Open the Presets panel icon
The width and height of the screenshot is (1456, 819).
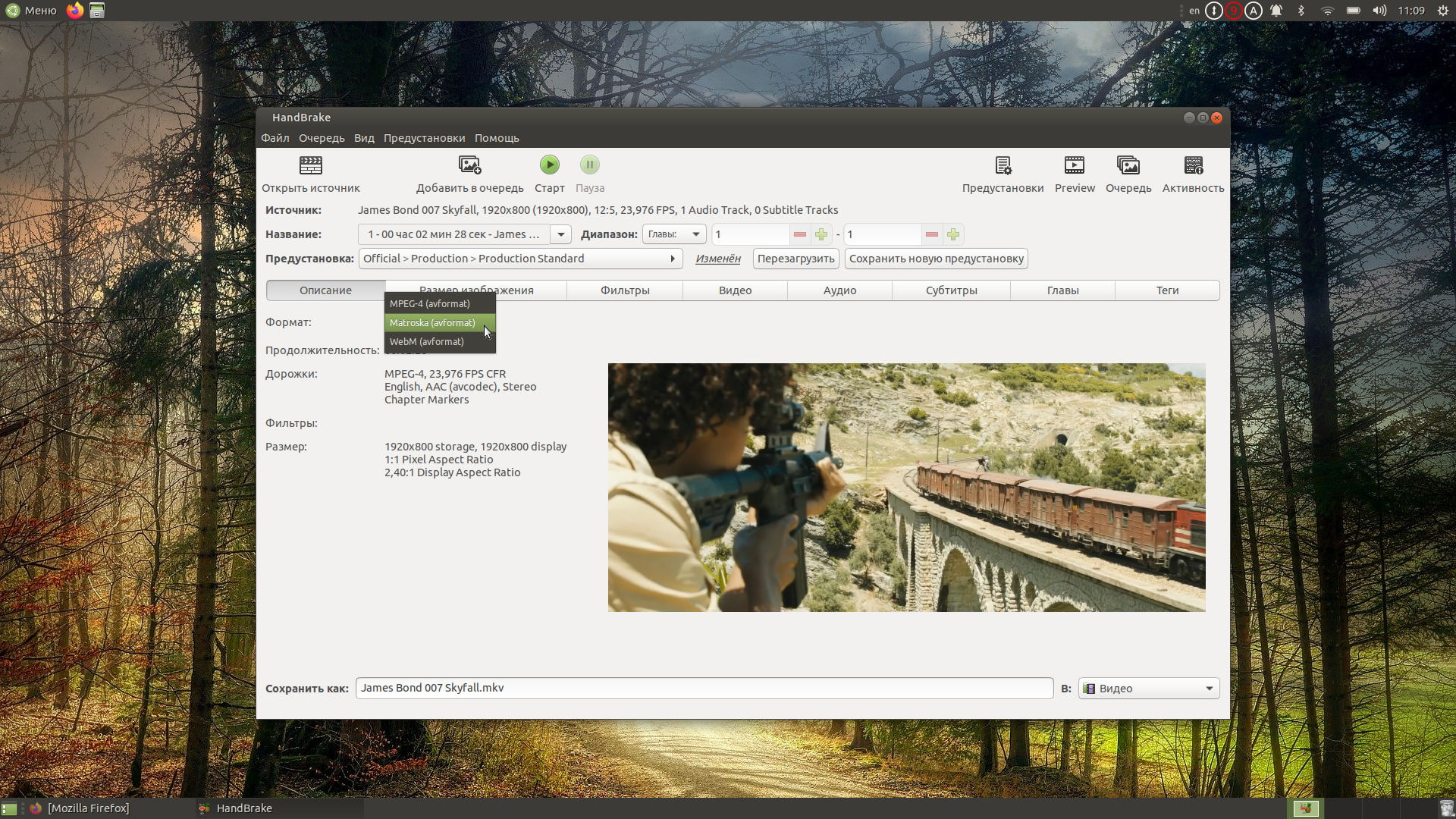1003,165
